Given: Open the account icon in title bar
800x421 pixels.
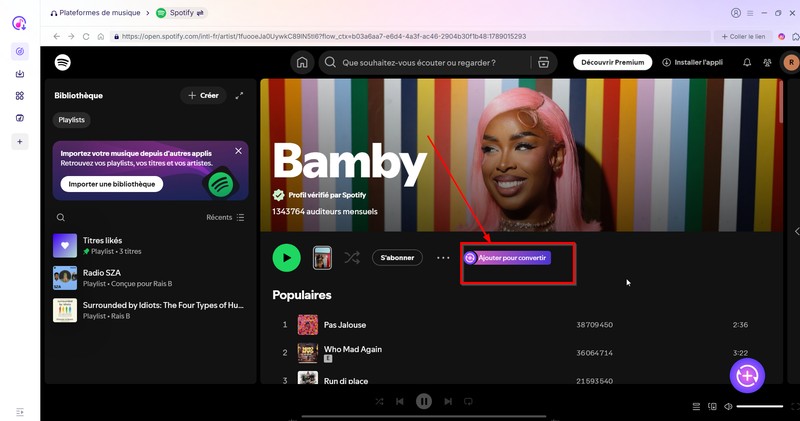Looking at the screenshot, I should click(x=736, y=13).
